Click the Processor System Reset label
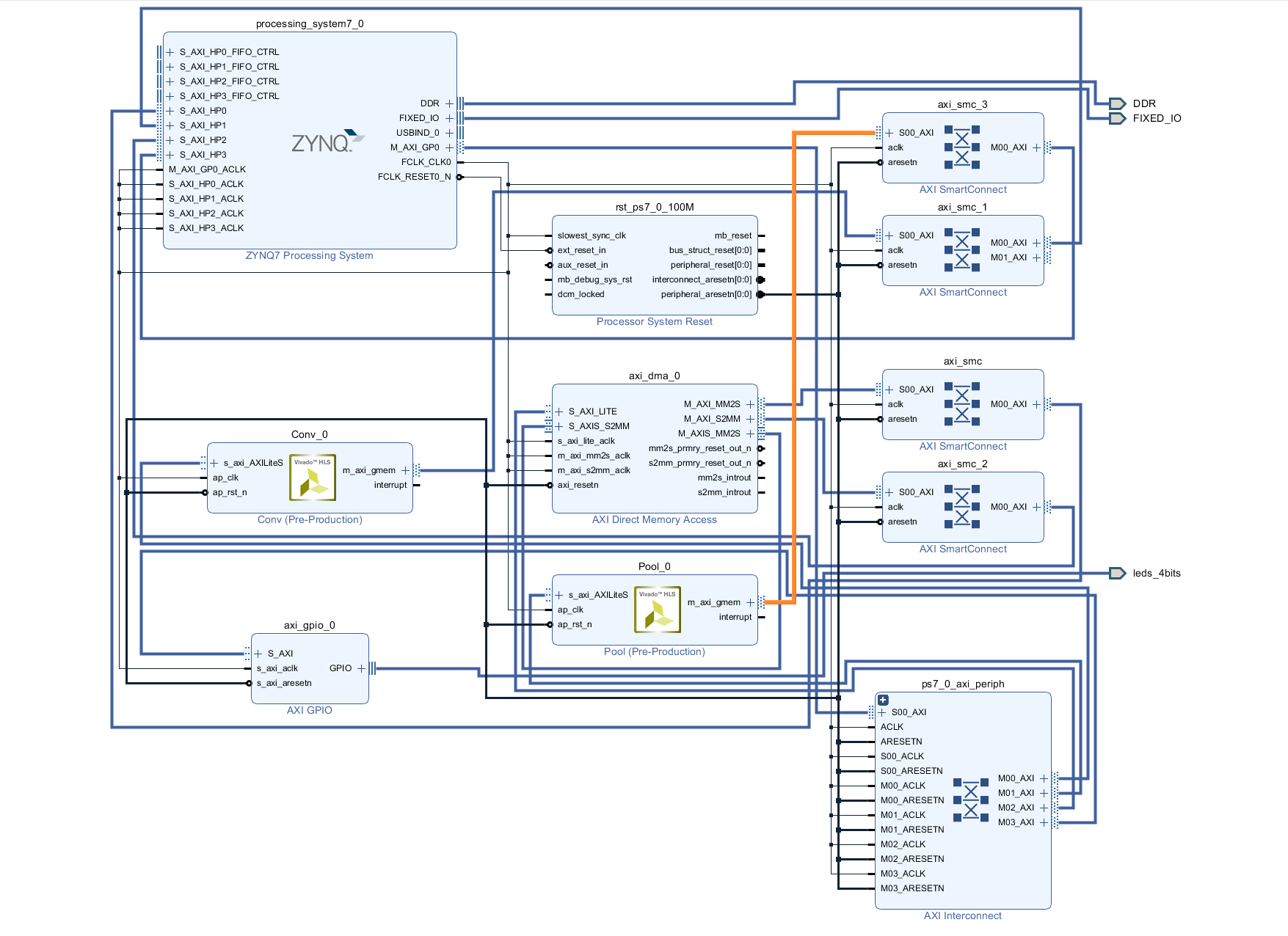This screenshot has height=936, width=1288. [x=655, y=321]
